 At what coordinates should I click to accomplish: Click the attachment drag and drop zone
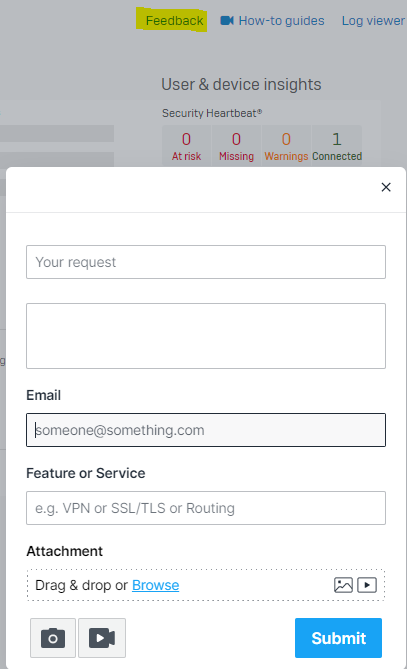(206, 585)
